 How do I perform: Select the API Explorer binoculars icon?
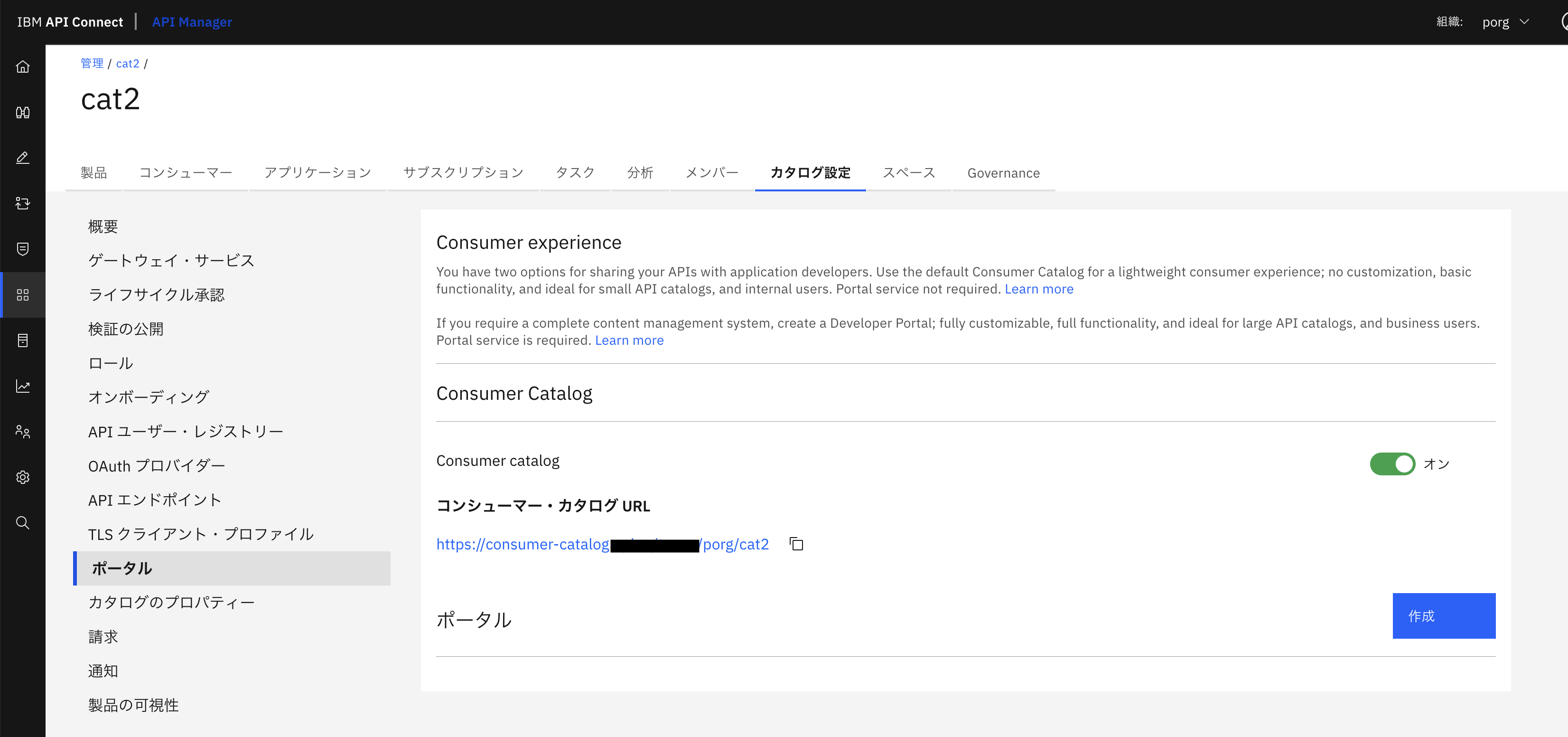pyautogui.click(x=22, y=112)
